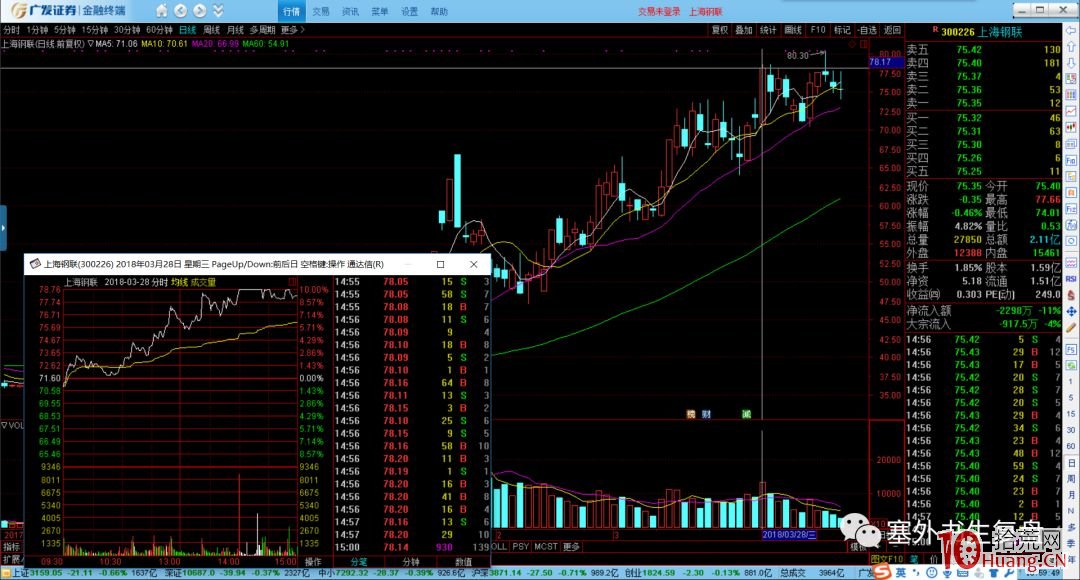Open F10 company info
Screen dimensions: 1080x580
818,30
